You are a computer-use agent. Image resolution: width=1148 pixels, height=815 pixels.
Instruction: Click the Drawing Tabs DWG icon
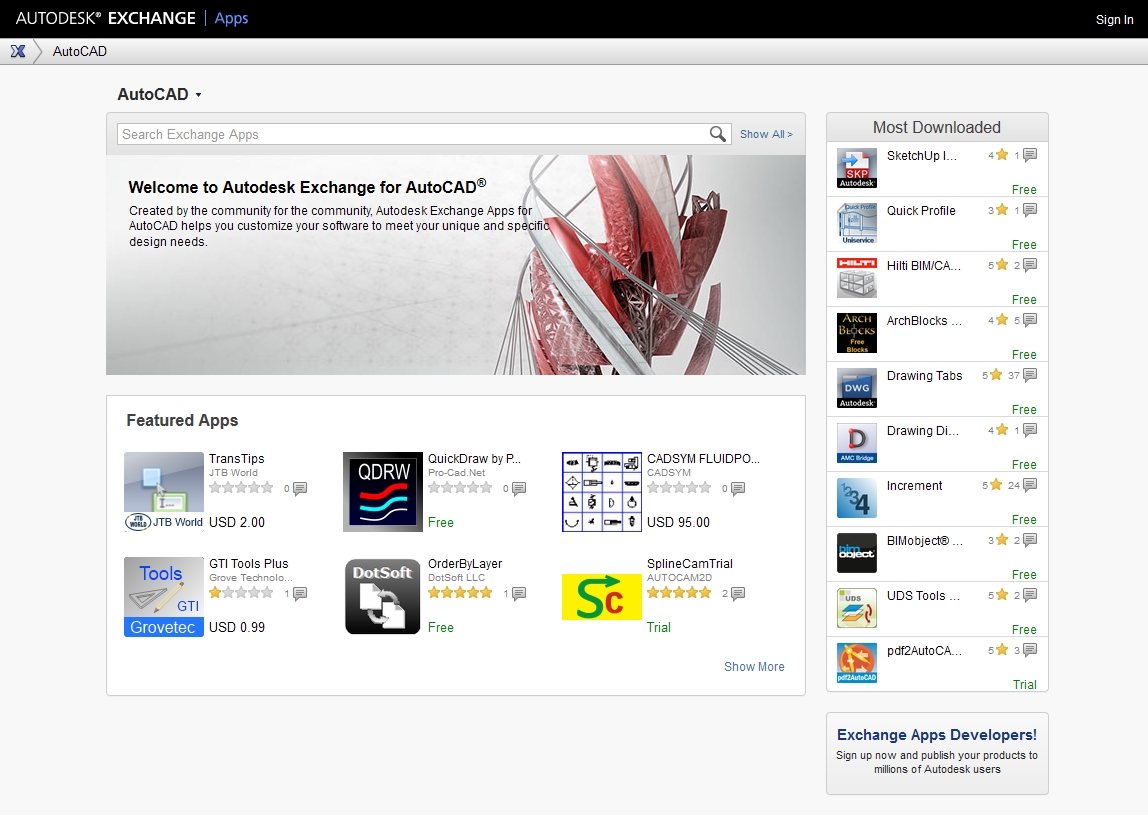(x=858, y=388)
